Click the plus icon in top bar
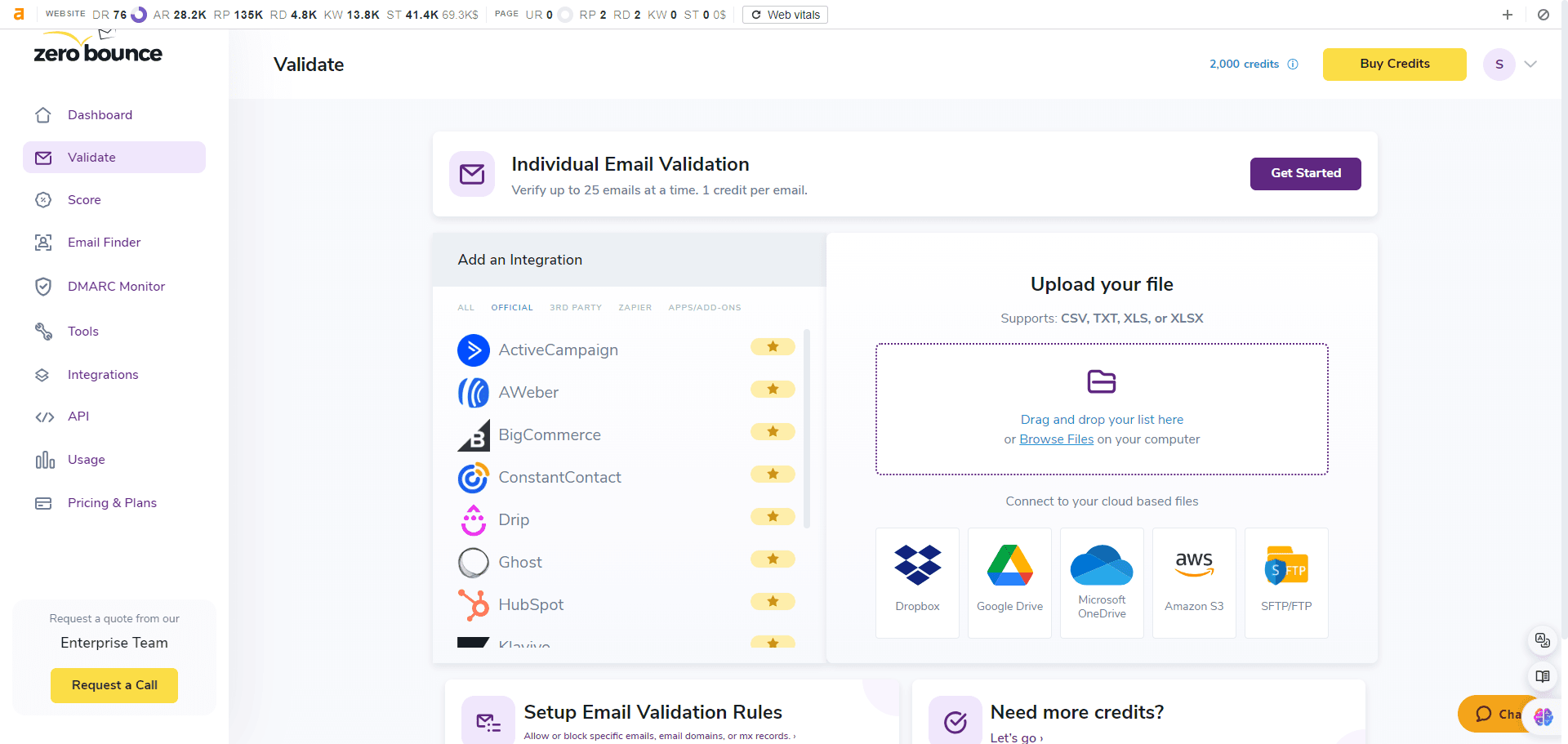 (x=1508, y=15)
